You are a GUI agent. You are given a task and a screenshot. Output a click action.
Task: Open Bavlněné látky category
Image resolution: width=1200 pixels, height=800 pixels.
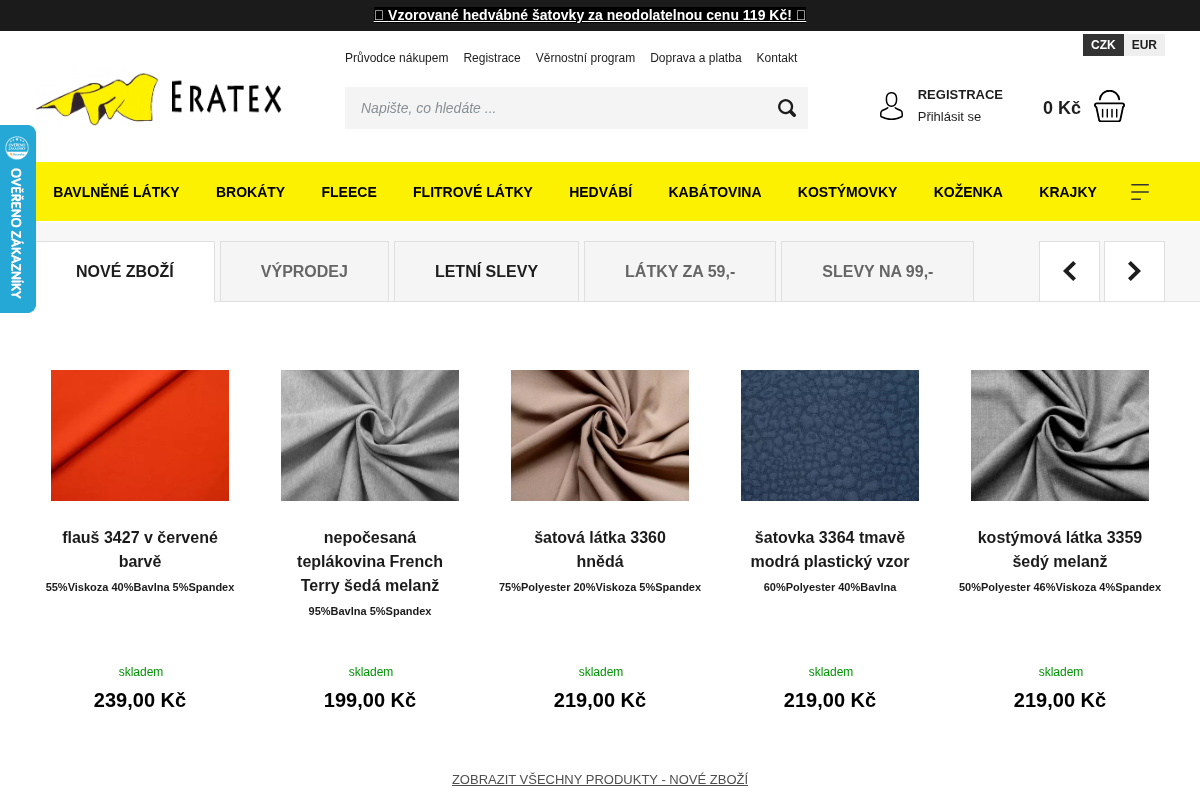tap(116, 192)
